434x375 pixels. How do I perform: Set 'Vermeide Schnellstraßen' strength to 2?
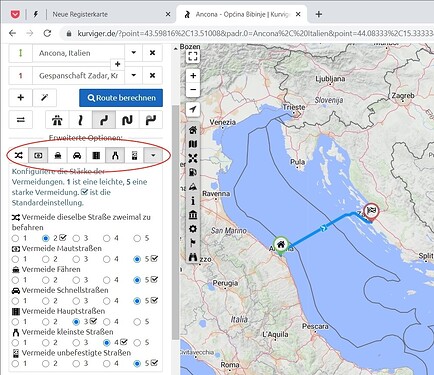coord(46,301)
